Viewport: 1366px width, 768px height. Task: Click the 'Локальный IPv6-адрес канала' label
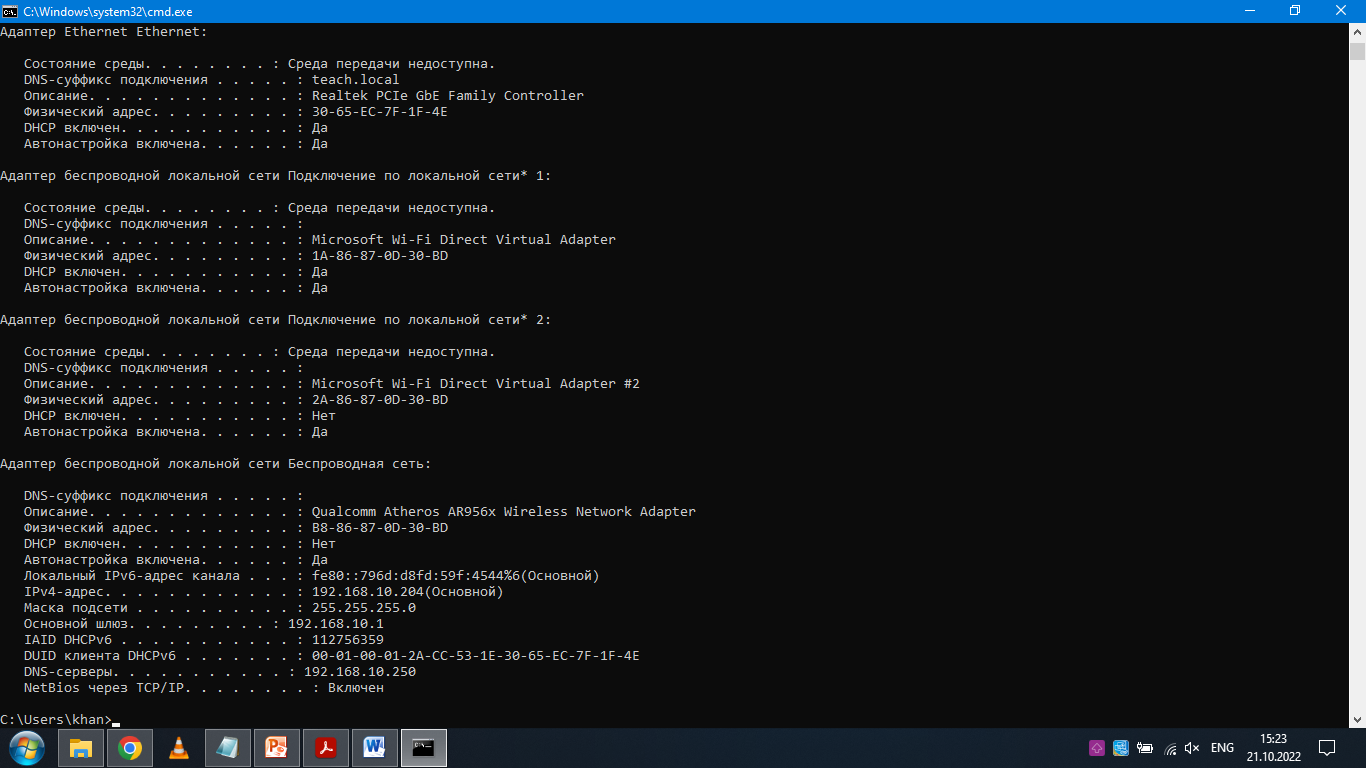(x=132, y=576)
